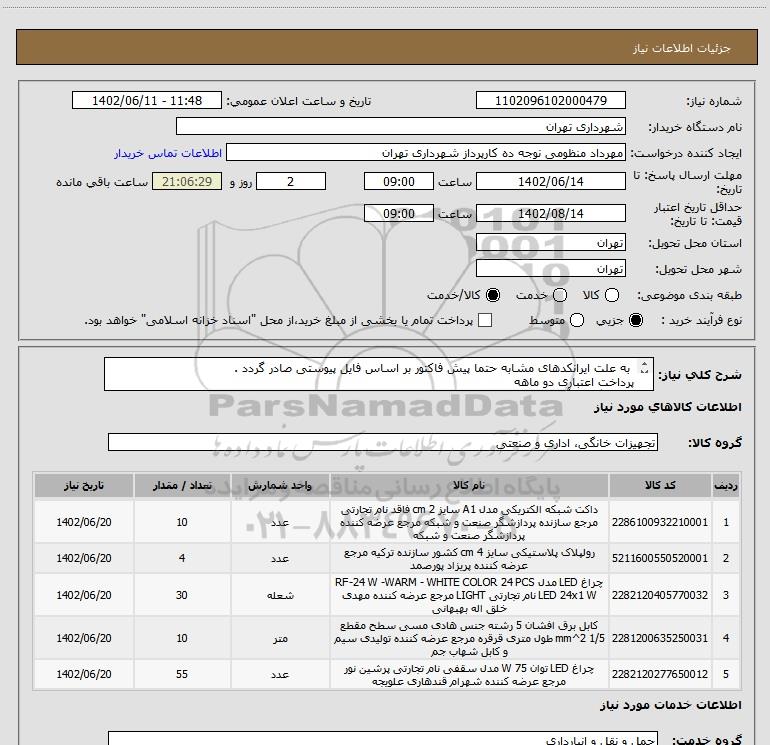Click the quantity 30 in row 3
Screen dimensions: 770x745
[x=182, y=595]
